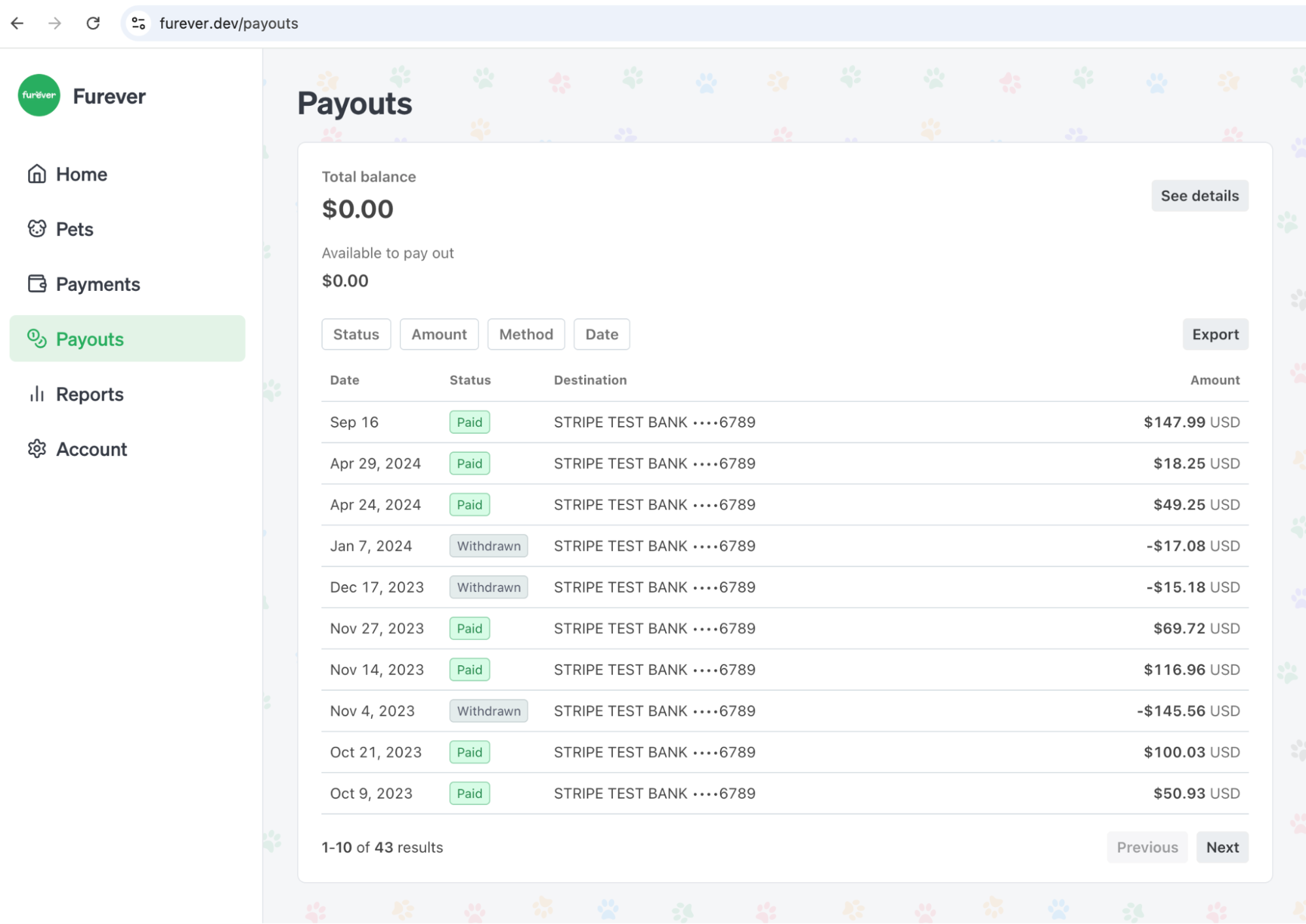Click the Payouts coins icon
Image resolution: width=1306 pixels, height=924 pixels.
(x=37, y=338)
